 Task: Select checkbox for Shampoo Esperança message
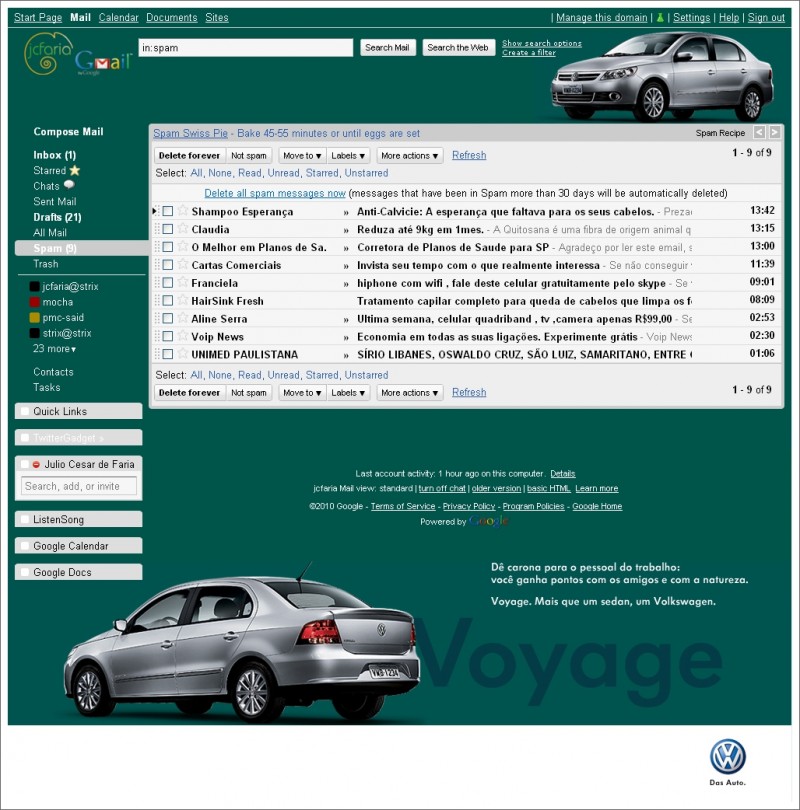(x=168, y=211)
